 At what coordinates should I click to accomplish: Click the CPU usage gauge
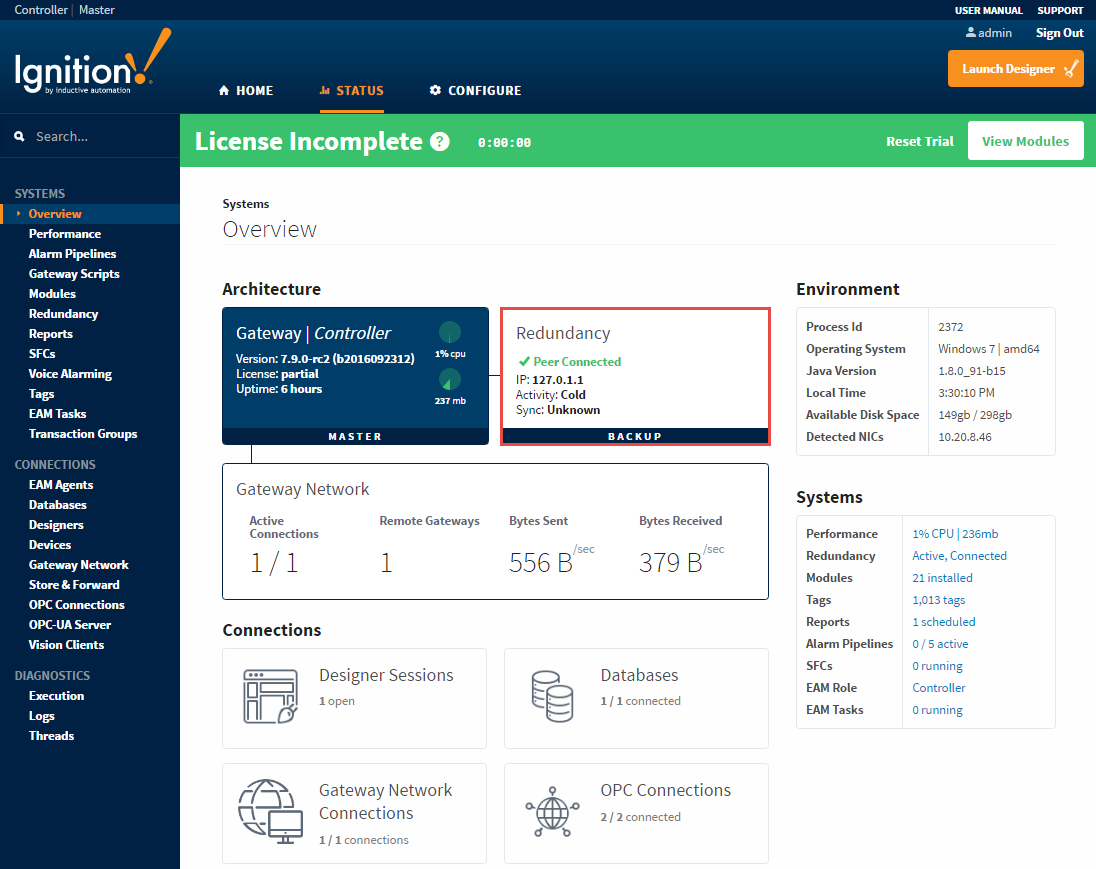tap(450, 333)
